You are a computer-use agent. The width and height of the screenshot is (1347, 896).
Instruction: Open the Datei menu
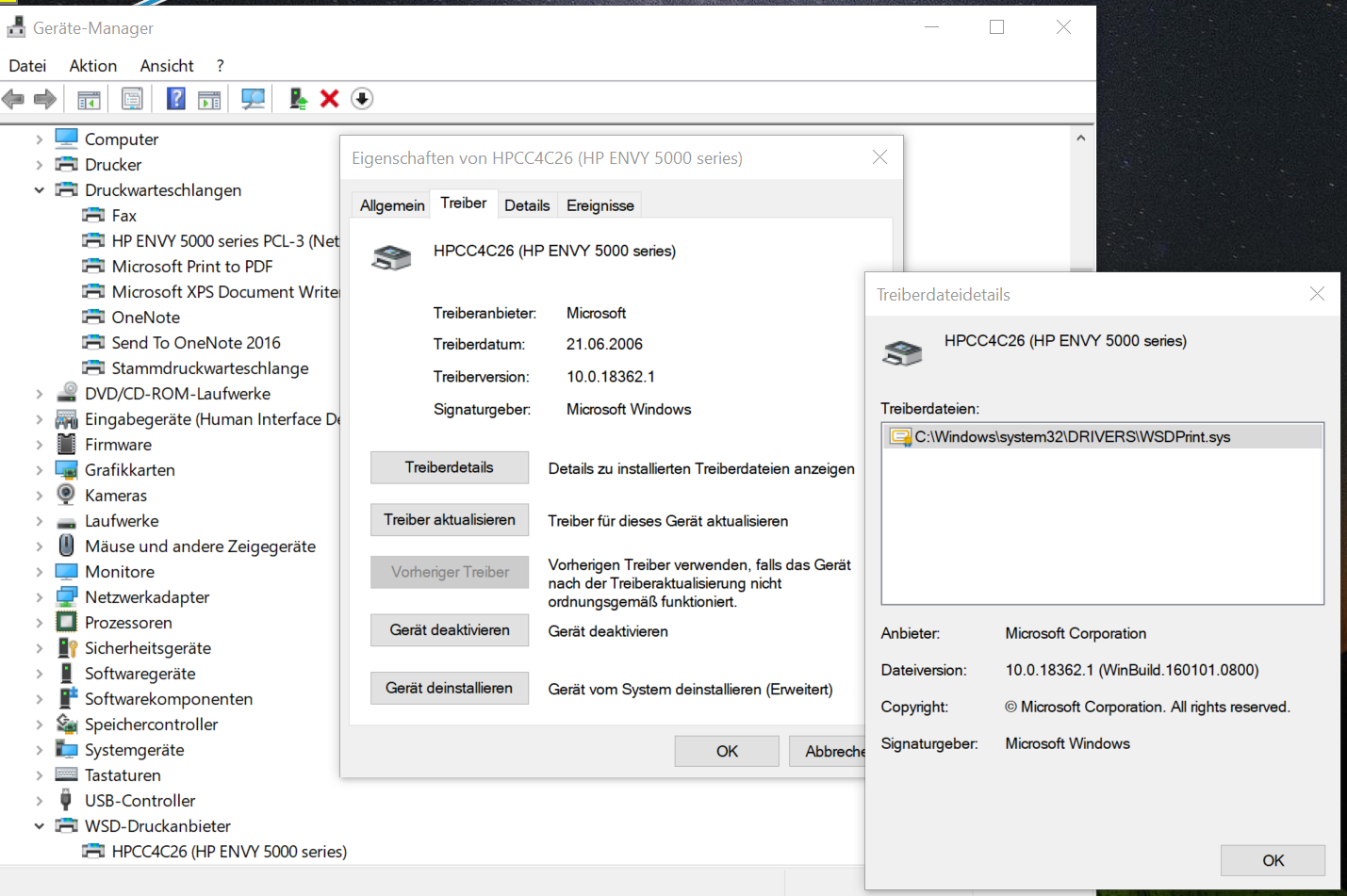27,66
